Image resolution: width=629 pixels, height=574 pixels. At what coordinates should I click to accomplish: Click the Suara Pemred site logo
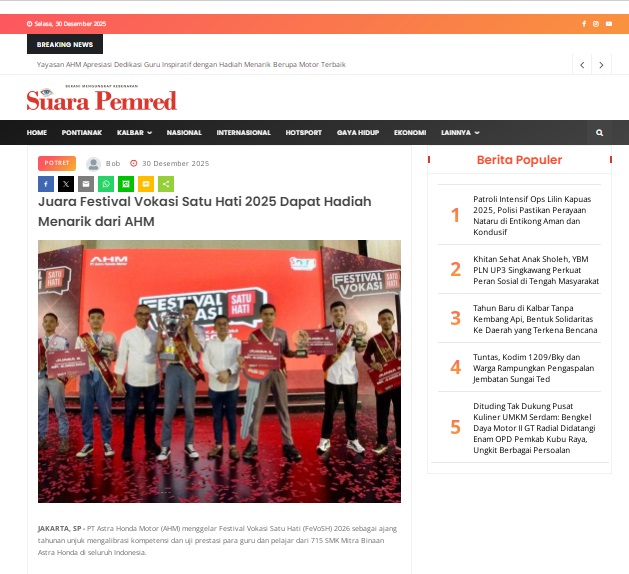(x=101, y=99)
